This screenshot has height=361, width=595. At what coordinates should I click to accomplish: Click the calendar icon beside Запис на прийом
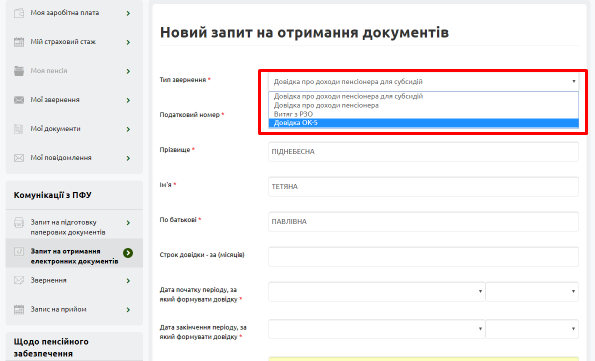pos(19,309)
